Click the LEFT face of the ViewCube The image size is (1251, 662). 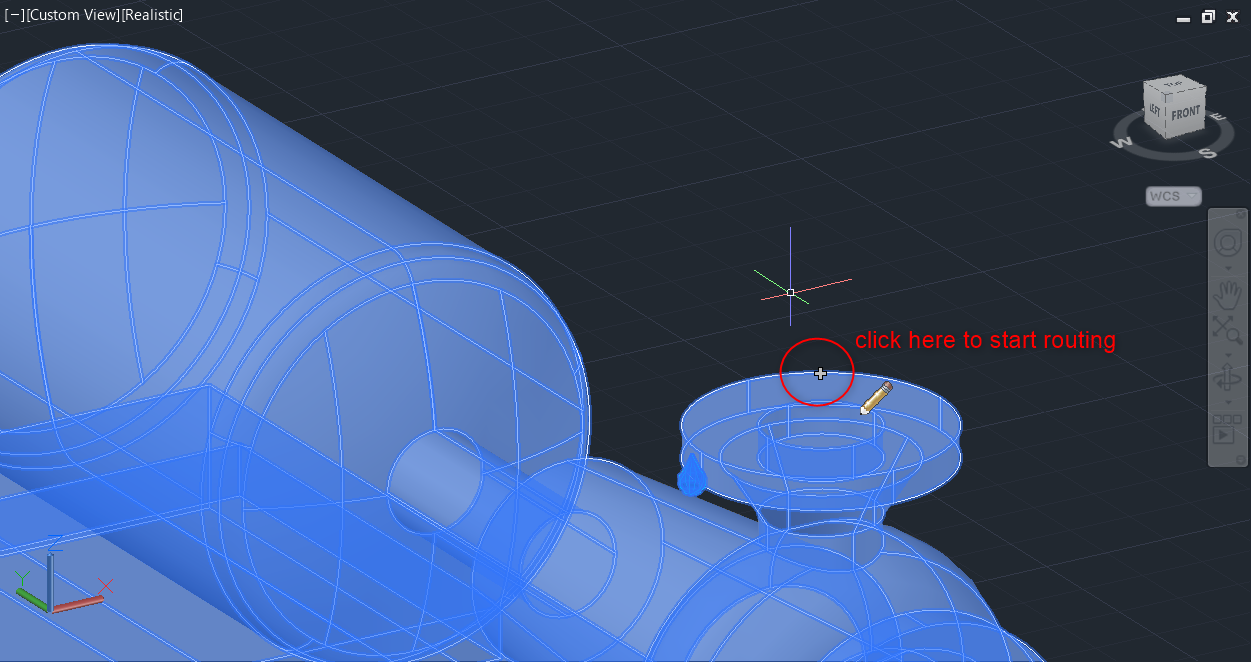click(x=1155, y=110)
